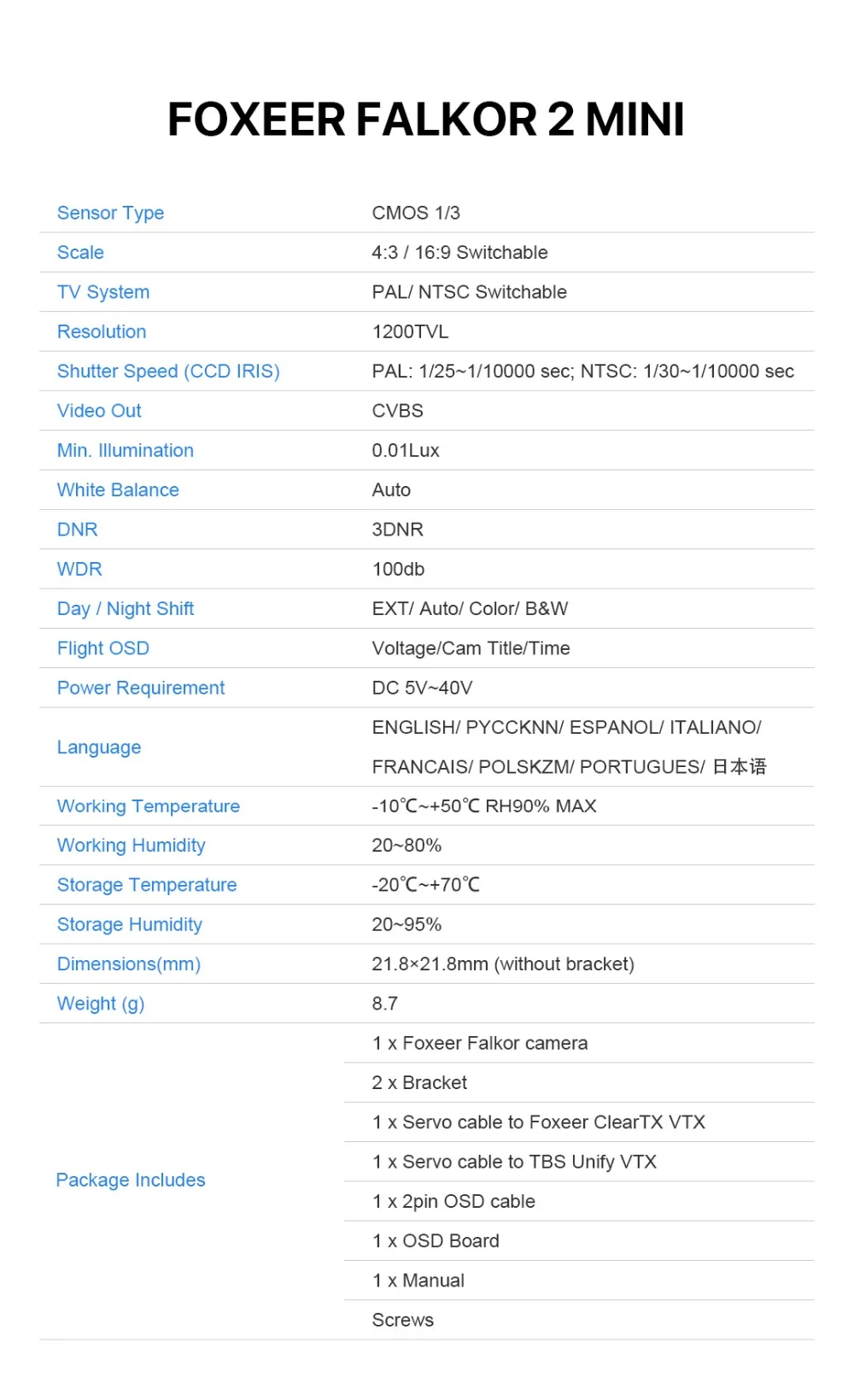Select Shutter Speed (CCD IRIS) label

[x=168, y=372]
